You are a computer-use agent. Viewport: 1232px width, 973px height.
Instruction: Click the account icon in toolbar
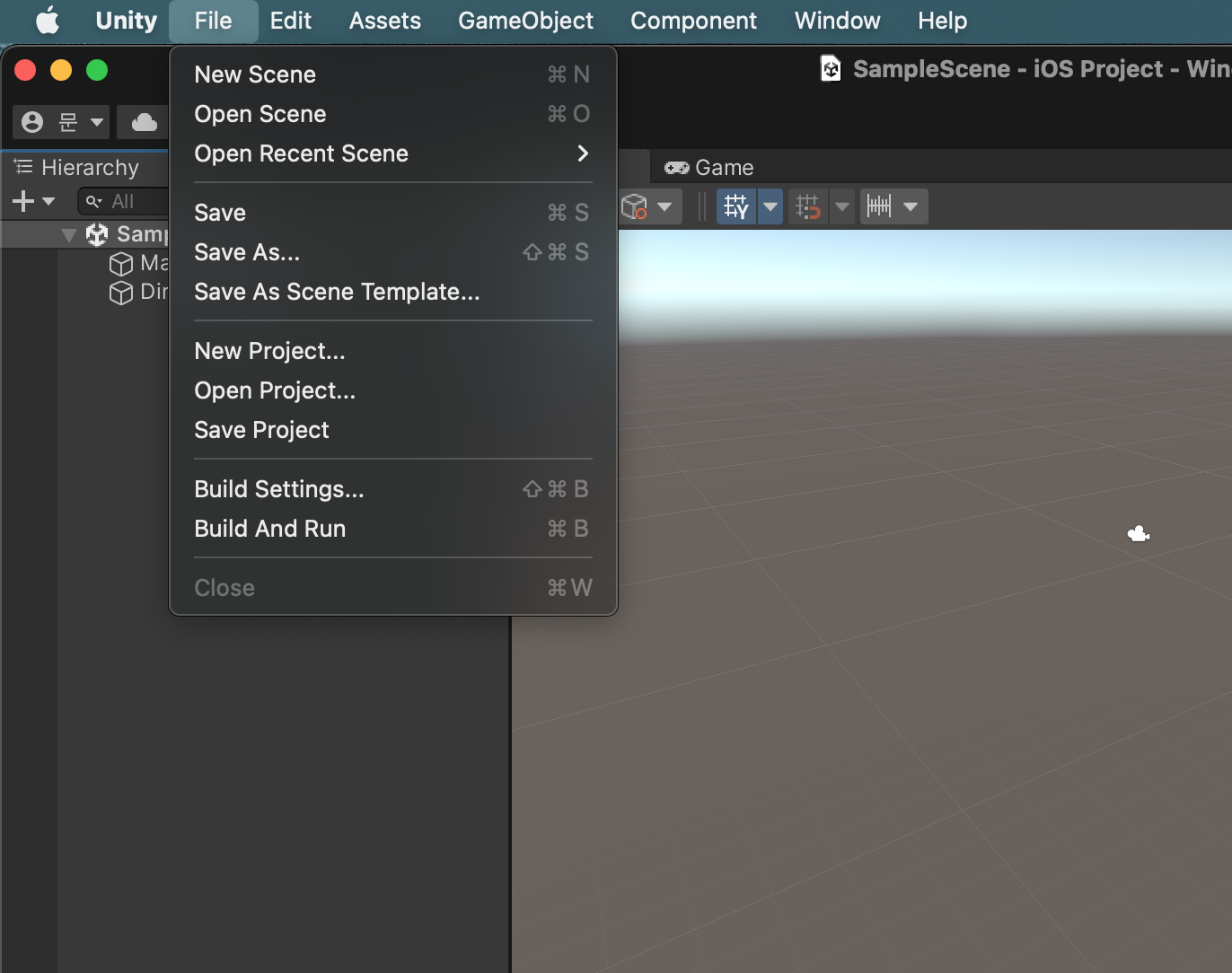pos(32,122)
